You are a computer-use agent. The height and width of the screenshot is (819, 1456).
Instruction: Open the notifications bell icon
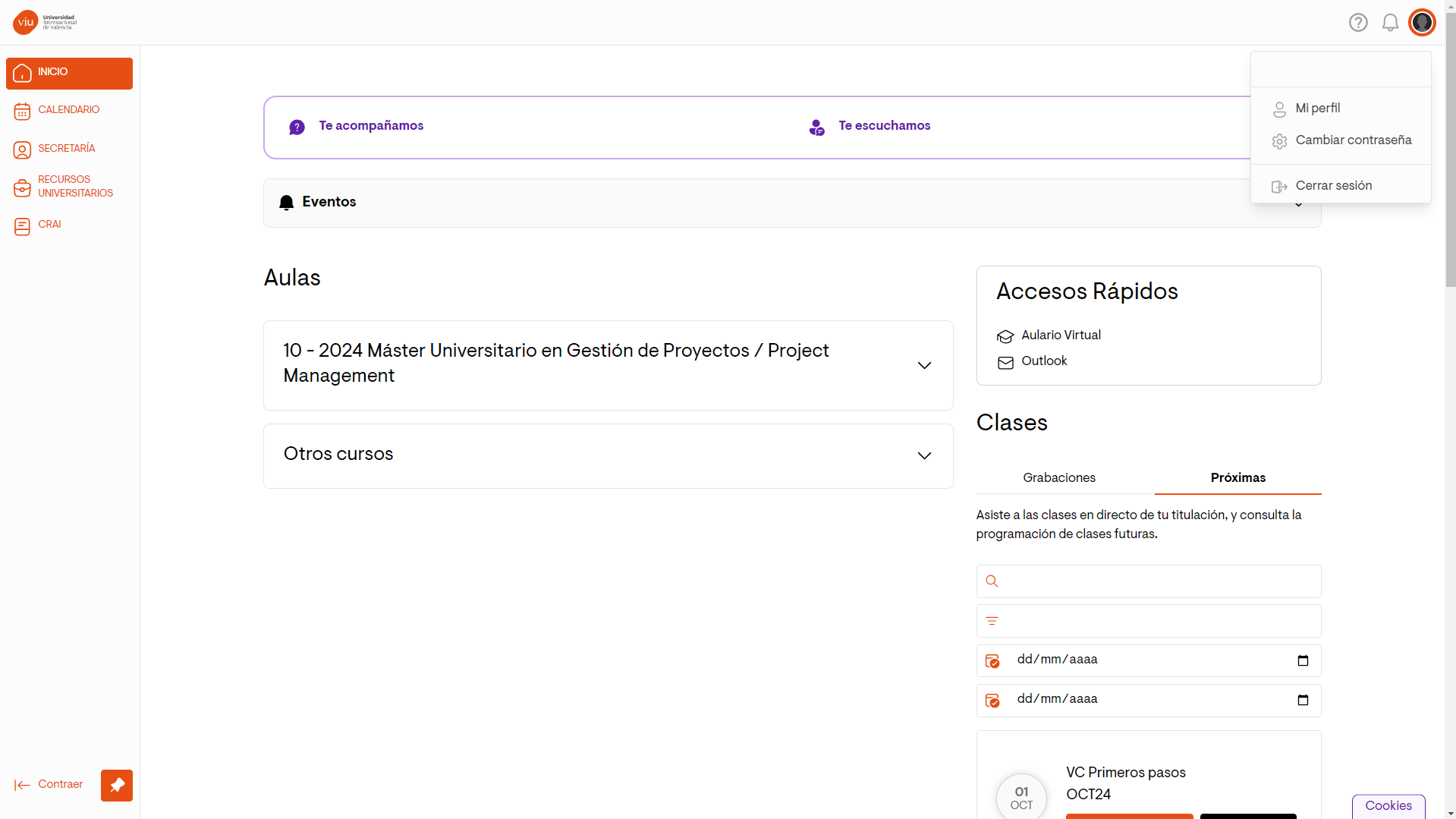click(1390, 23)
